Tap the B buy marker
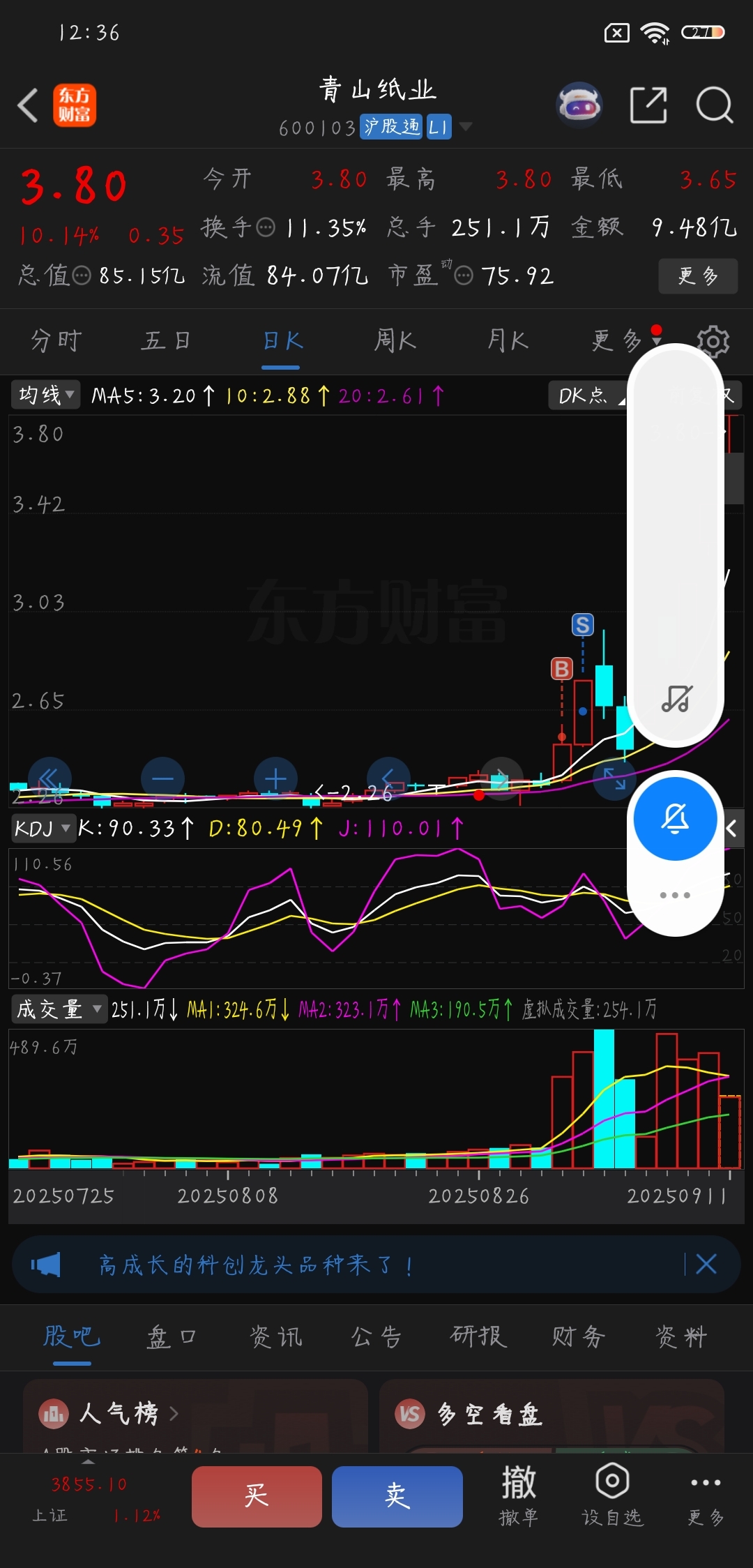Viewport: 753px width, 1568px height. coord(562,669)
